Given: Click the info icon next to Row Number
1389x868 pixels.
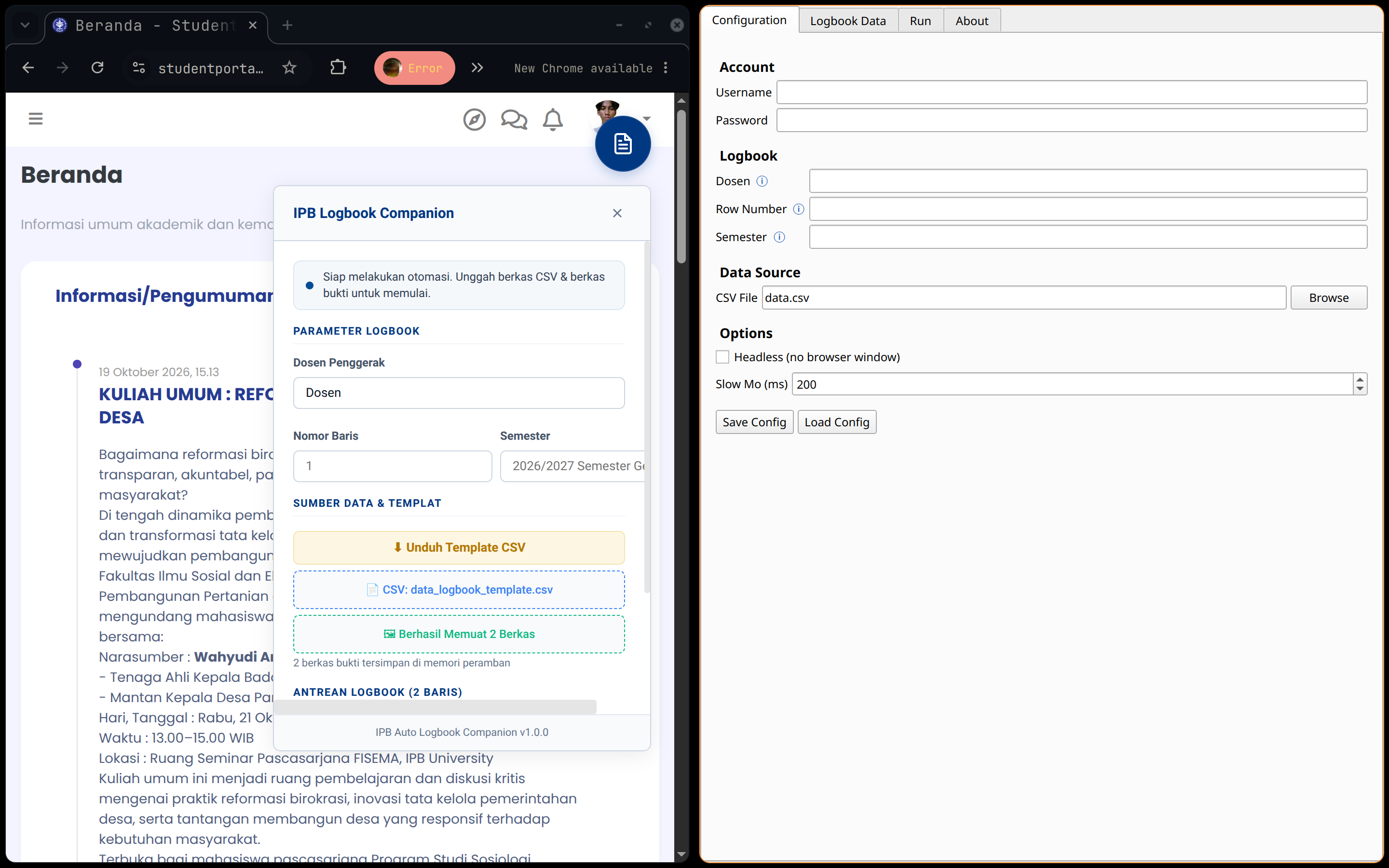Looking at the screenshot, I should tap(798, 209).
